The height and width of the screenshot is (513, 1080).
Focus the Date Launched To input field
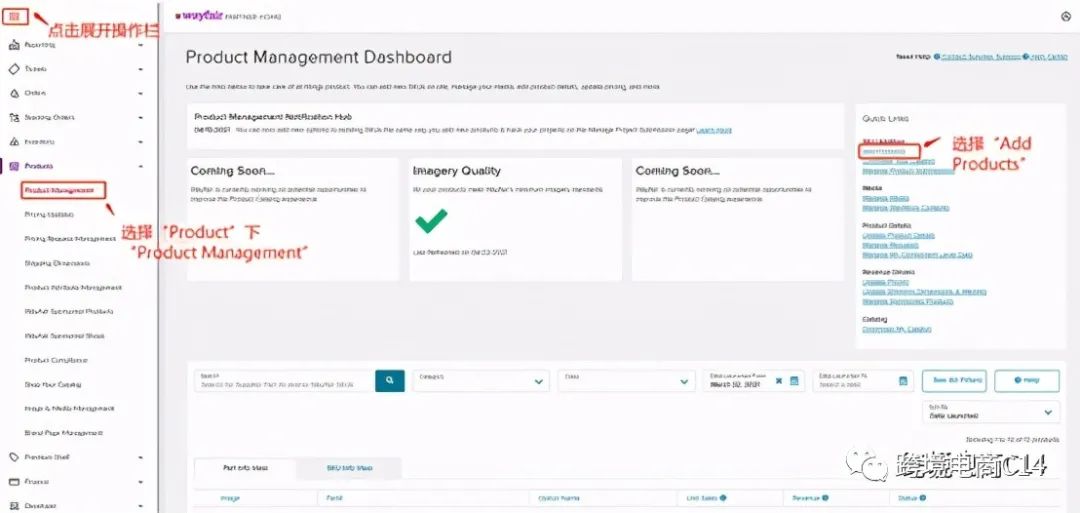(x=855, y=381)
